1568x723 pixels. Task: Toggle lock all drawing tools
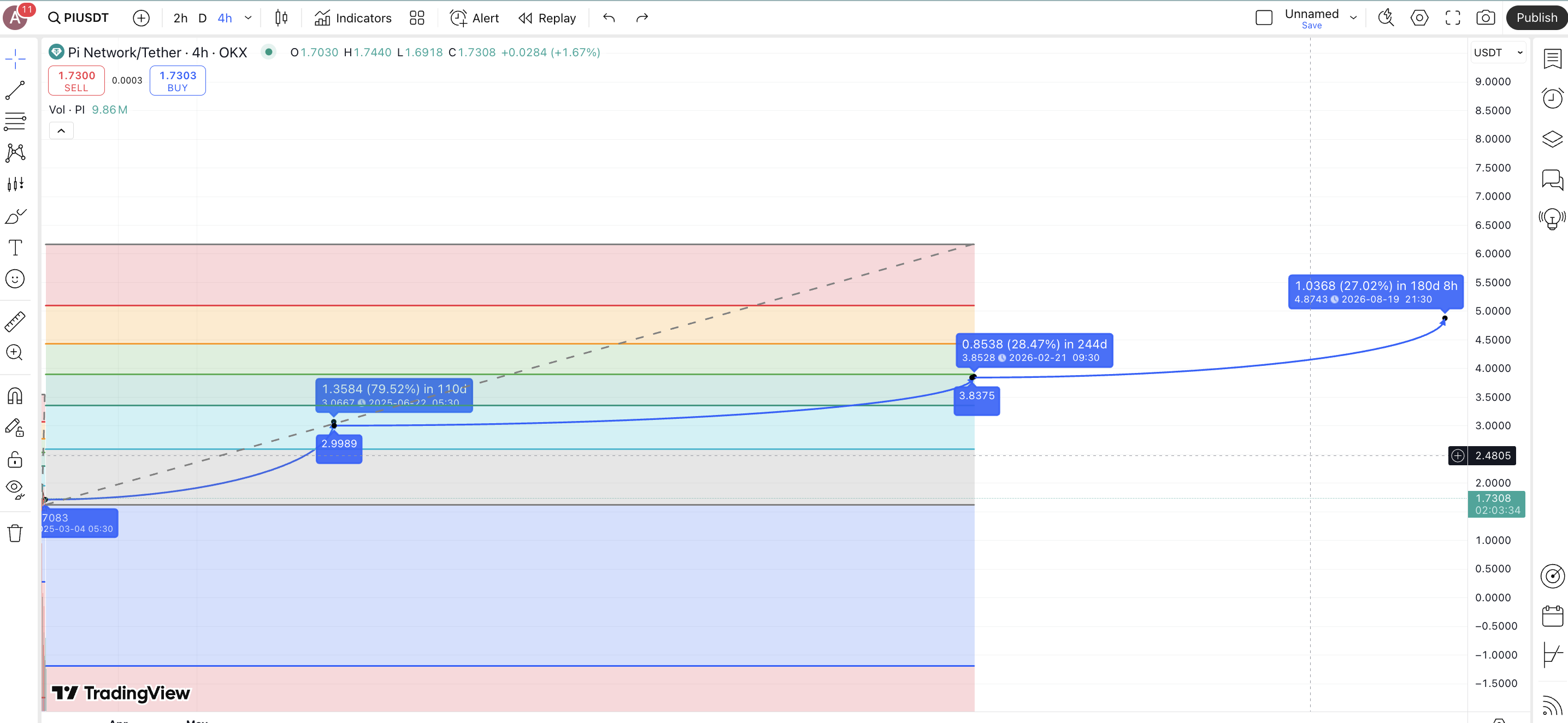[x=15, y=459]
